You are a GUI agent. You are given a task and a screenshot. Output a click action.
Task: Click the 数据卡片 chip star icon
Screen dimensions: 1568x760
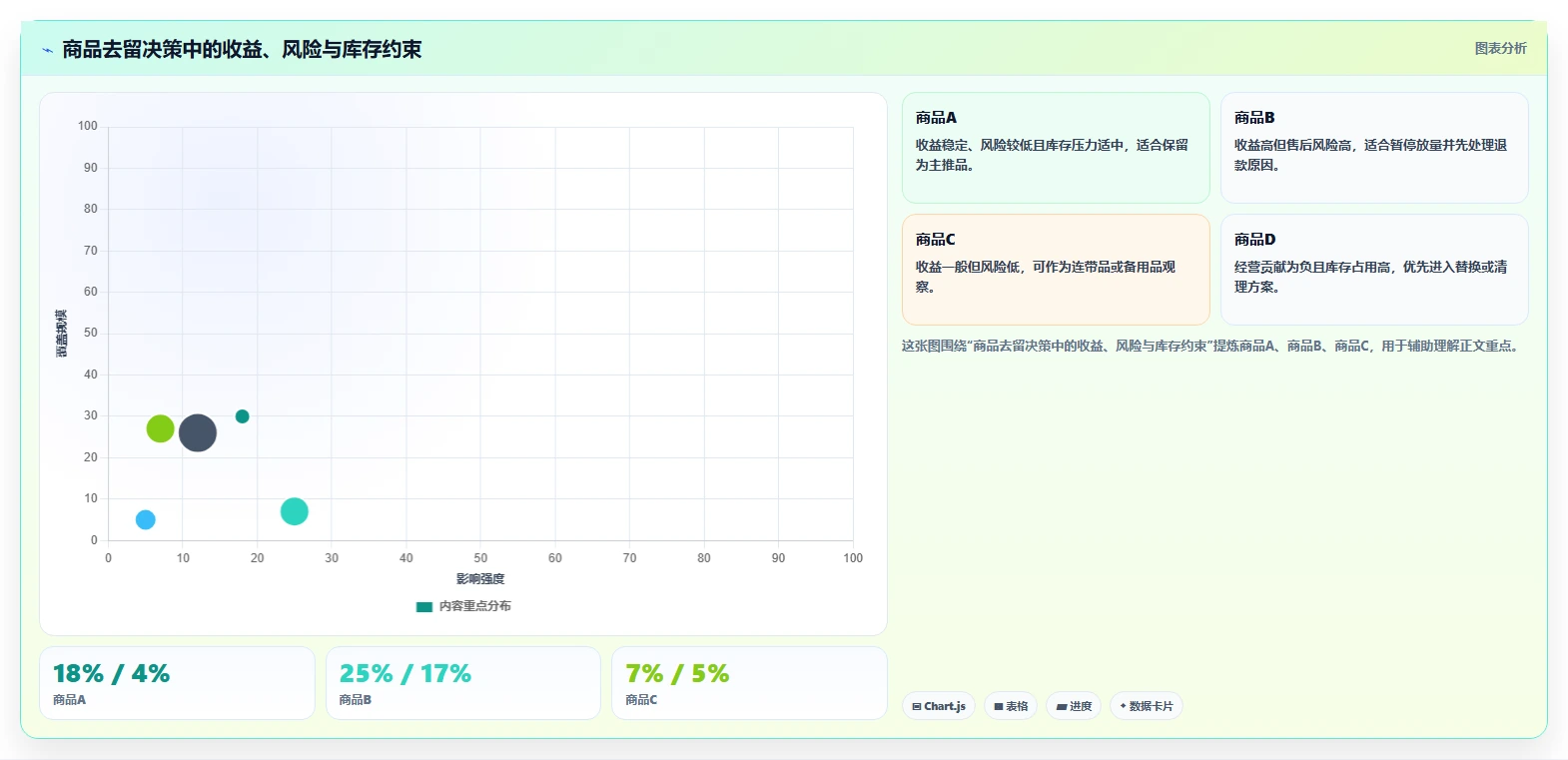1123,706
